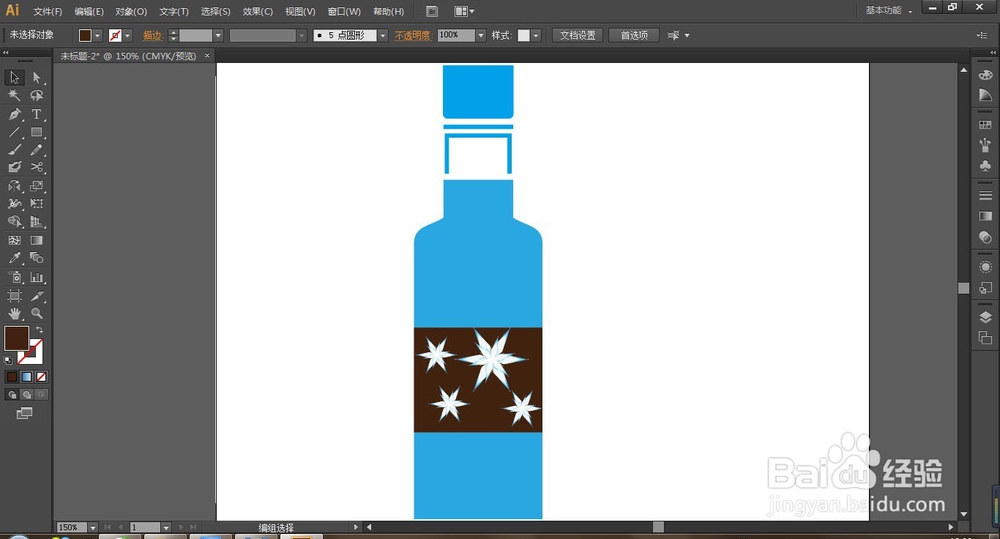Viewport: 1000px width, 539px height.
Task: Select the Selection tool (black arrow)
Action: coord(14,77)
